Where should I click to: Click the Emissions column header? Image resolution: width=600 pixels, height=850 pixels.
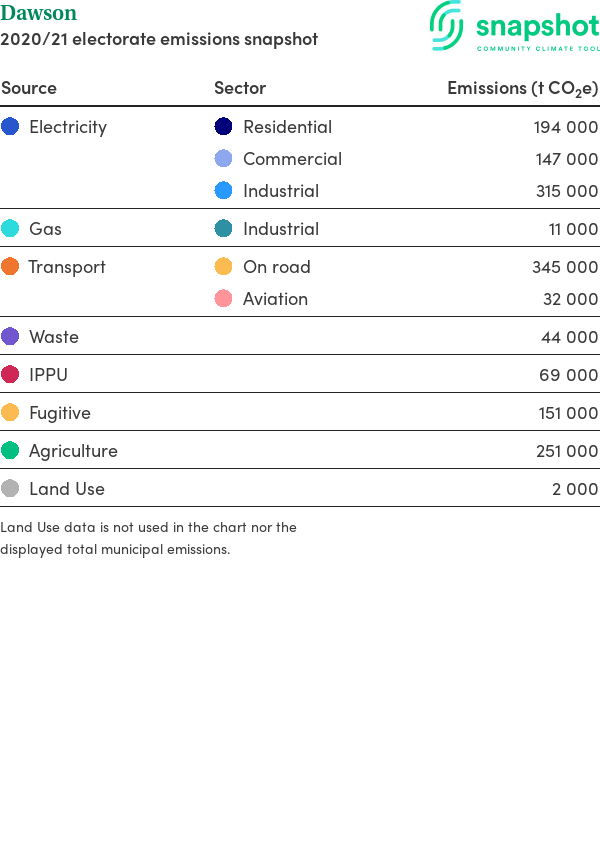pyautogui.click(x=522, y=88)
